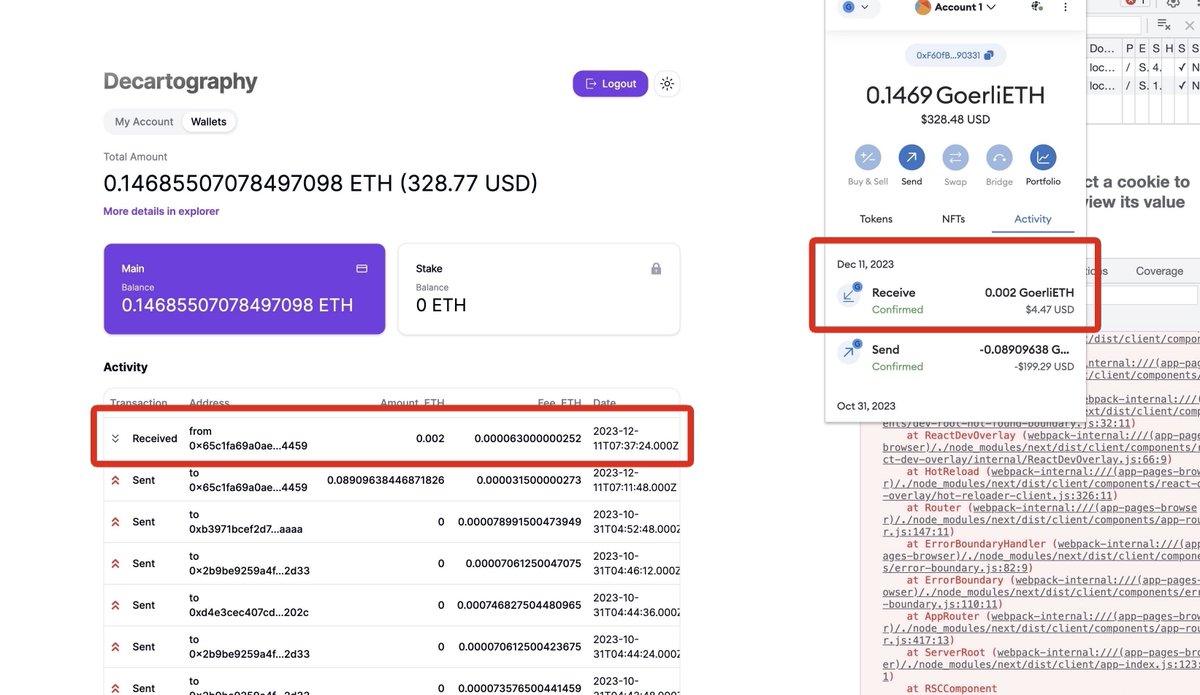Select the My Account pill
Viewport: 1200px width, 695px height.
(x=143, y=121)
